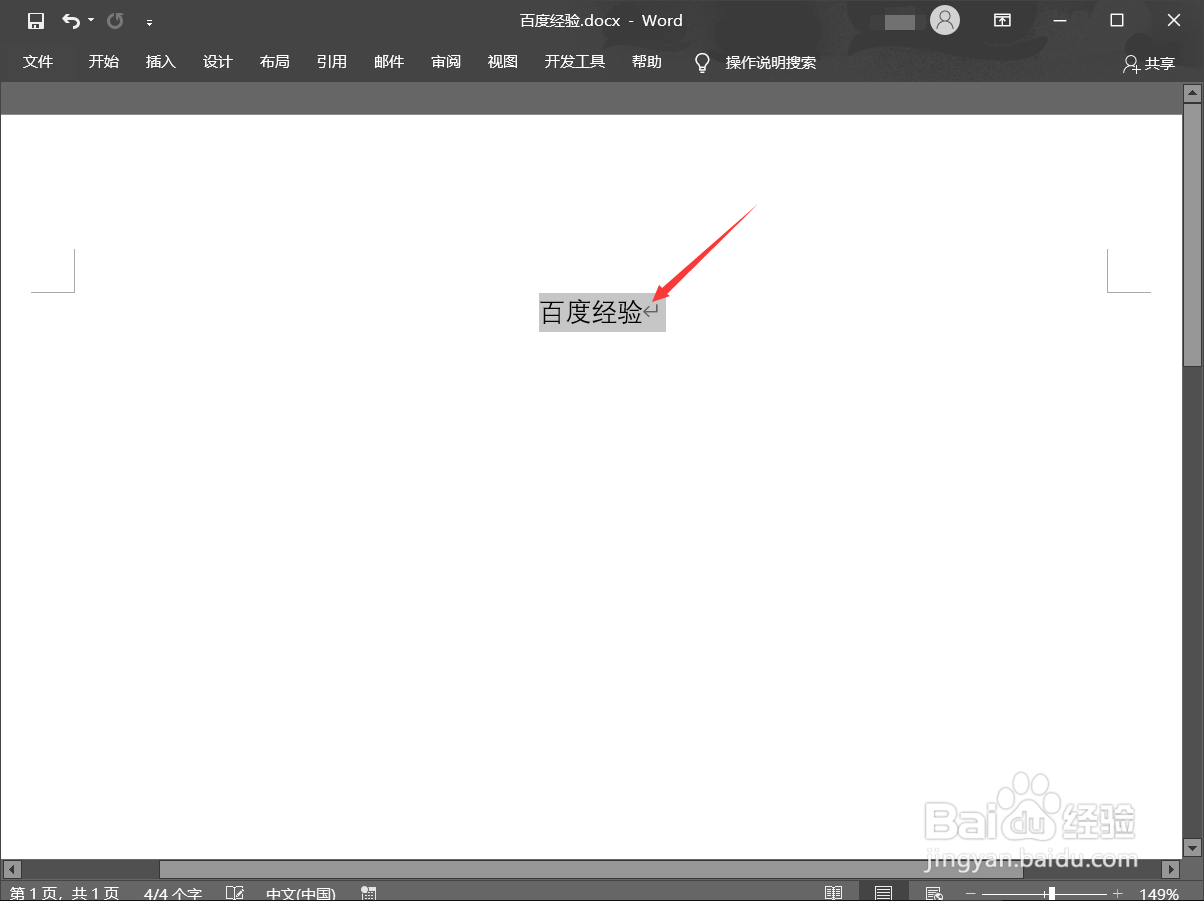
Task: Click the language indicator 中文(中国)
Action: [x=301, y=893]
